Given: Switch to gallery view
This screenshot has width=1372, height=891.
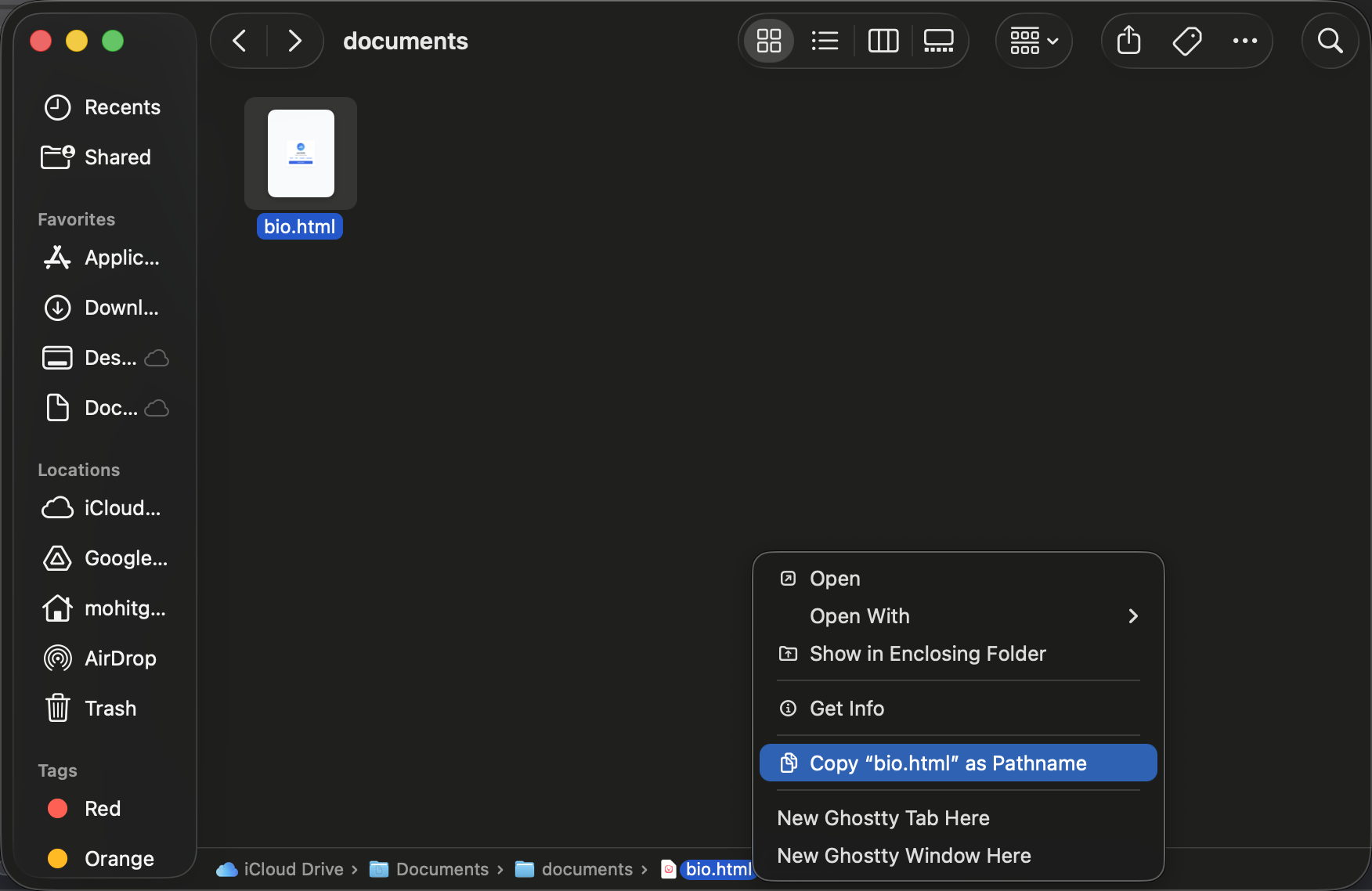Looking at the screenshot, I should [938, 41].
